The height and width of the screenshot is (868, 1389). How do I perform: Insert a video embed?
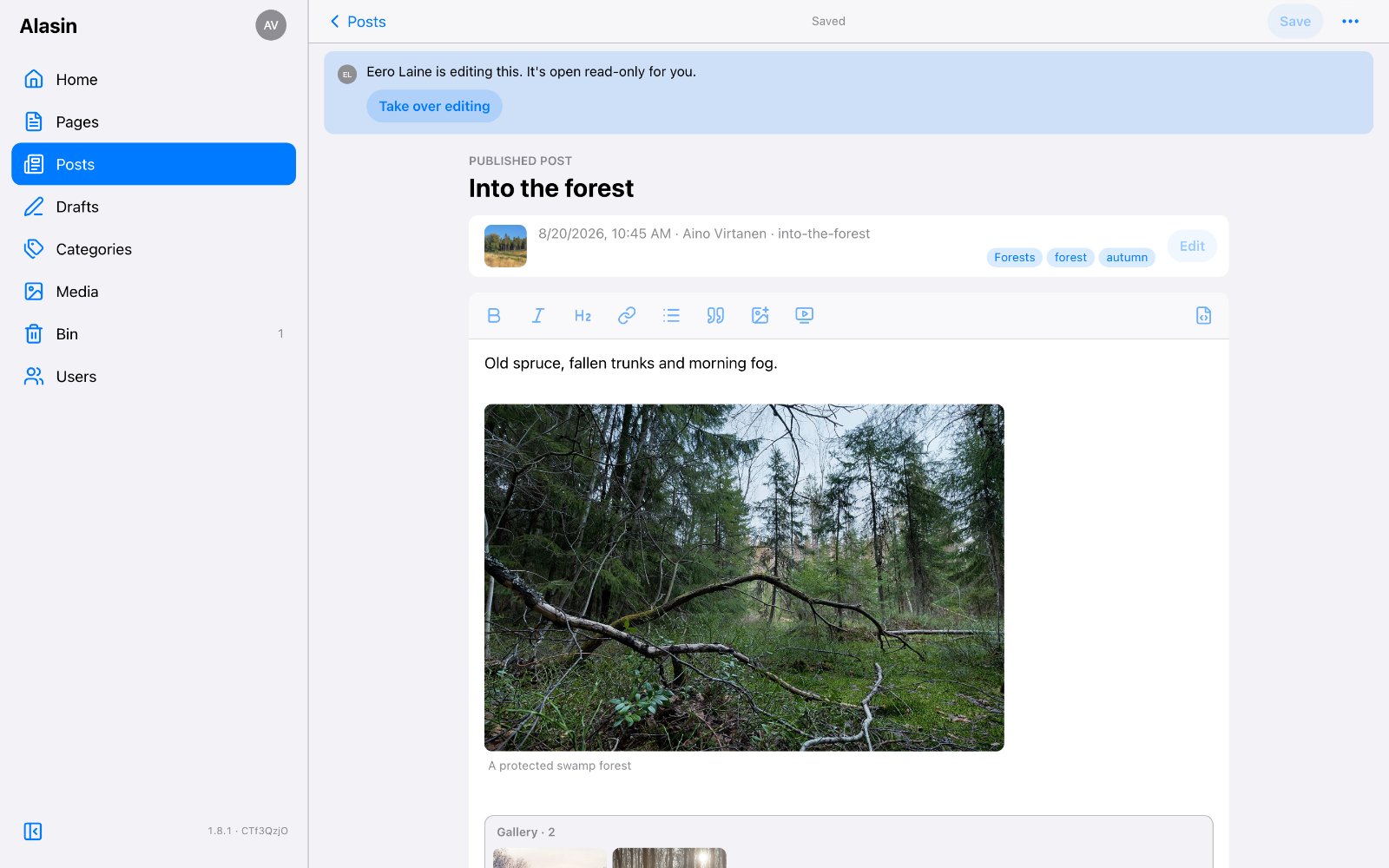coord(805,316)
